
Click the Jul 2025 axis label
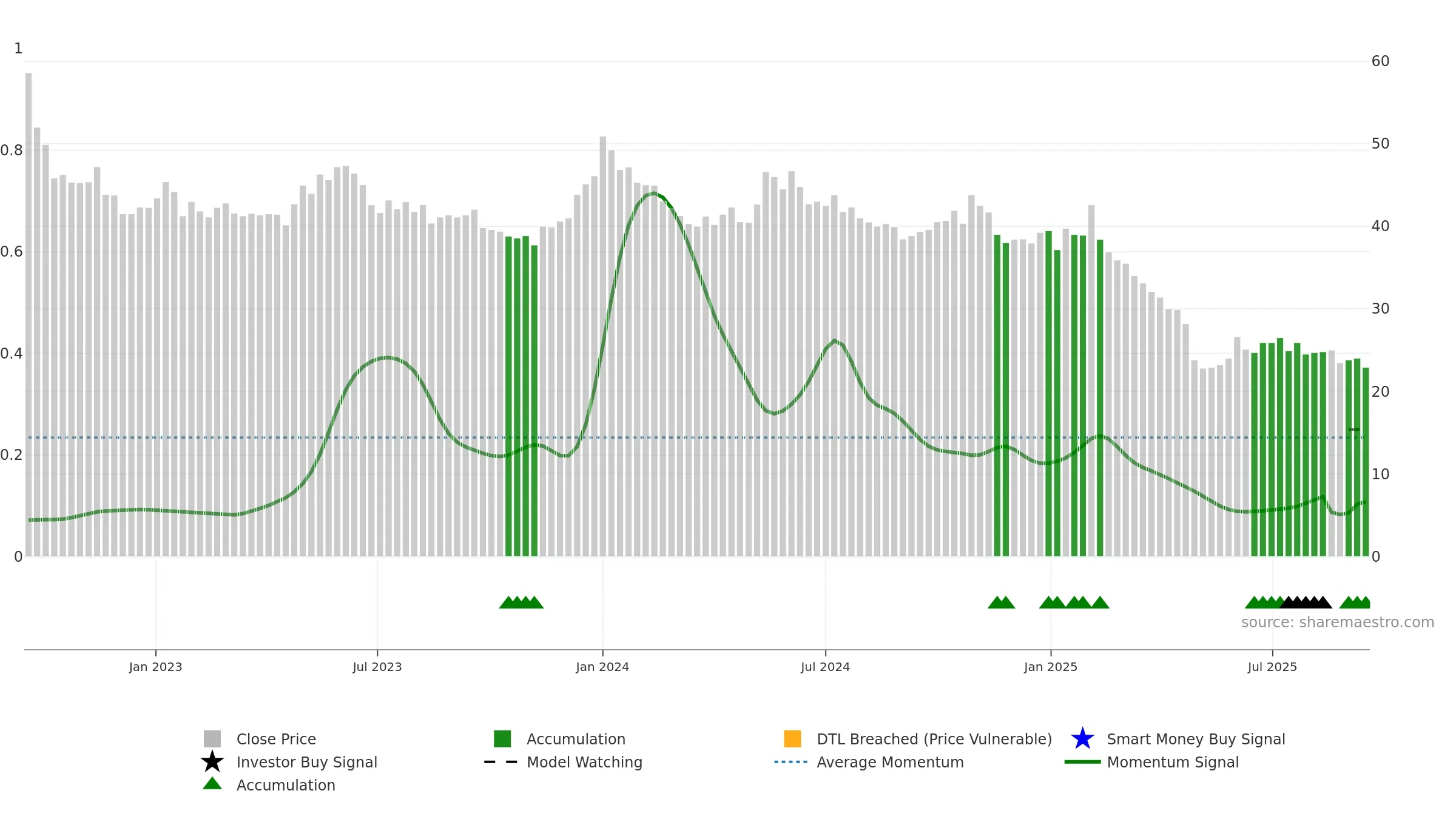tap(1272, 667)
